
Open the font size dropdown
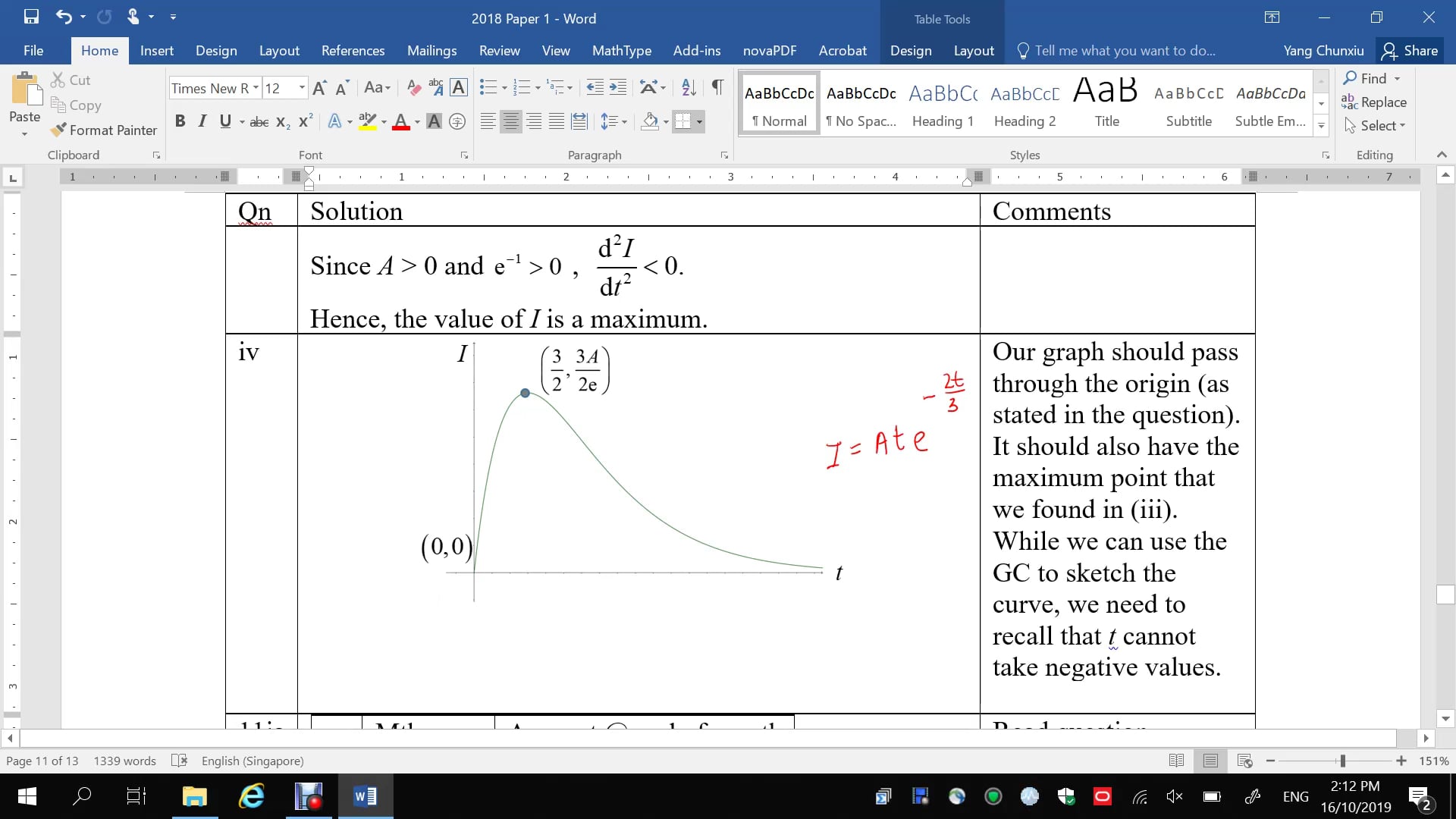[302, 88]
